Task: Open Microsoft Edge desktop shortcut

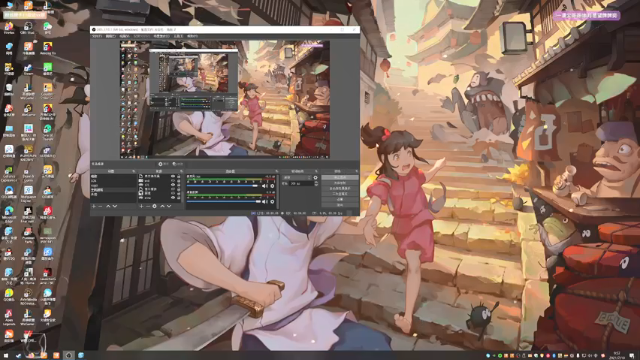Action: pos(9,213)
